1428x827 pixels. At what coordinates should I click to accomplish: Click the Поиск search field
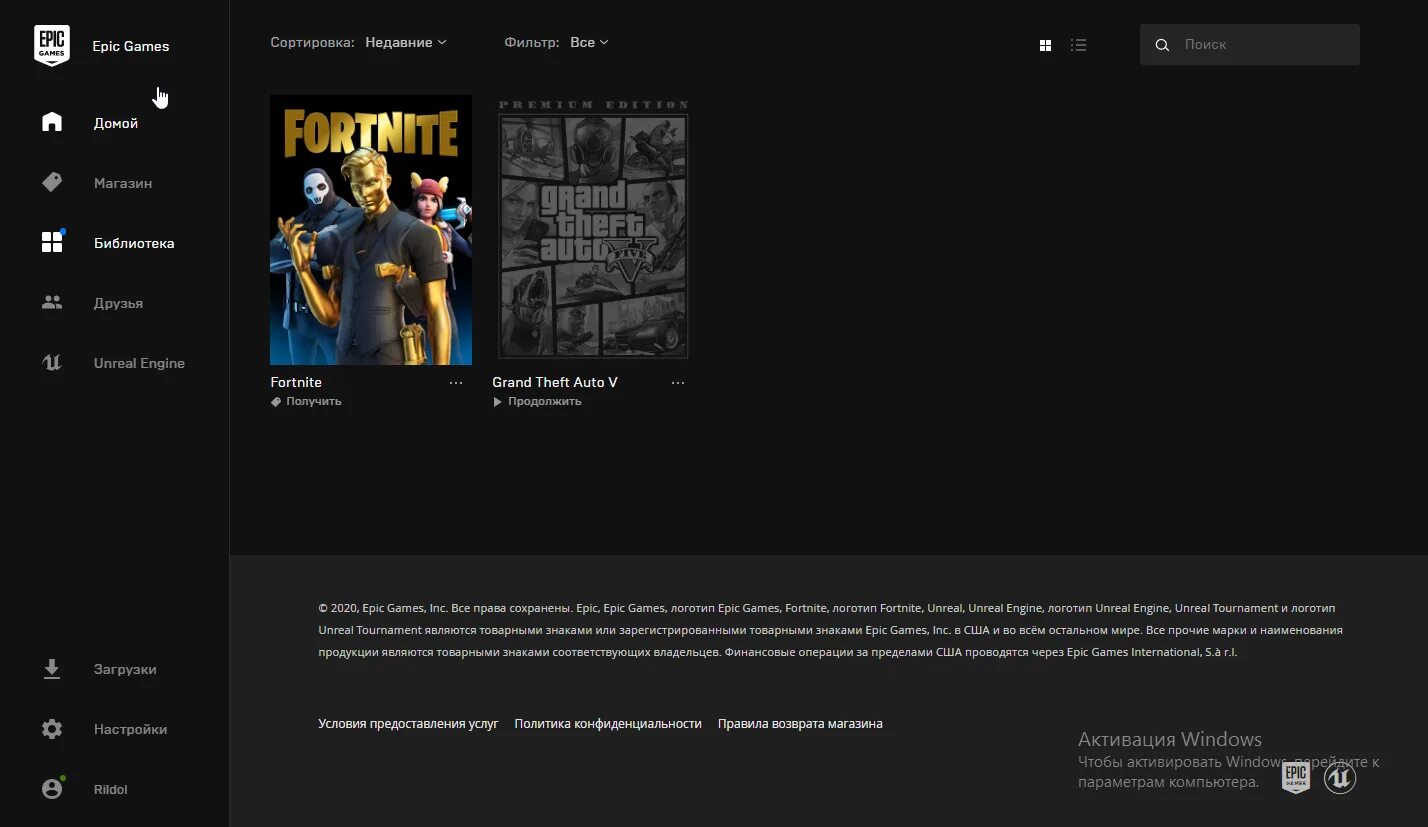1250,45
